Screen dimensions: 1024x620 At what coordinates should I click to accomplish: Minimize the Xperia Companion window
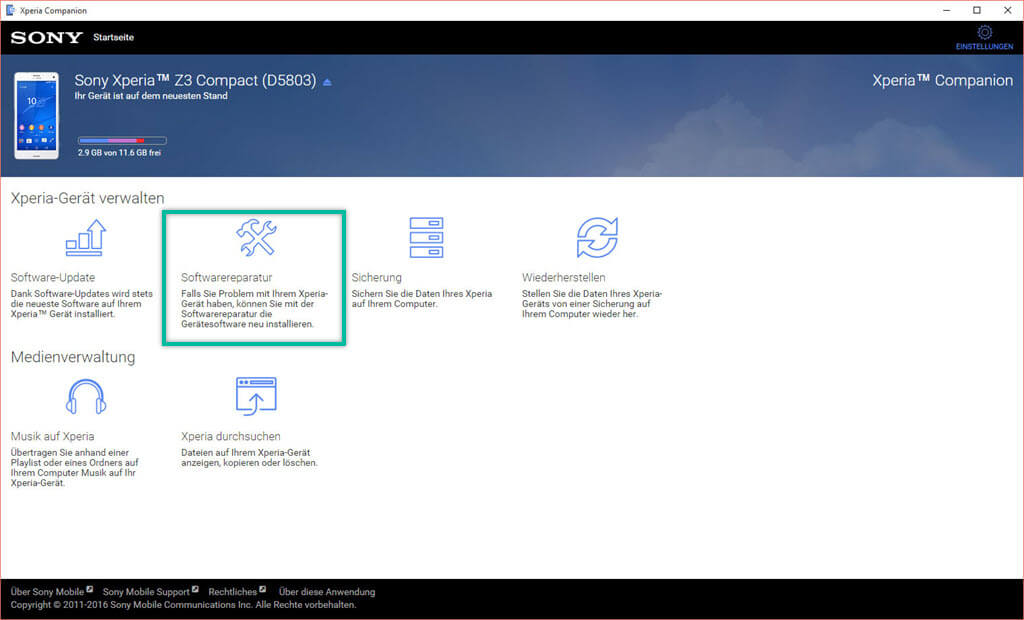pyautogui.click(x=946, y=10)
